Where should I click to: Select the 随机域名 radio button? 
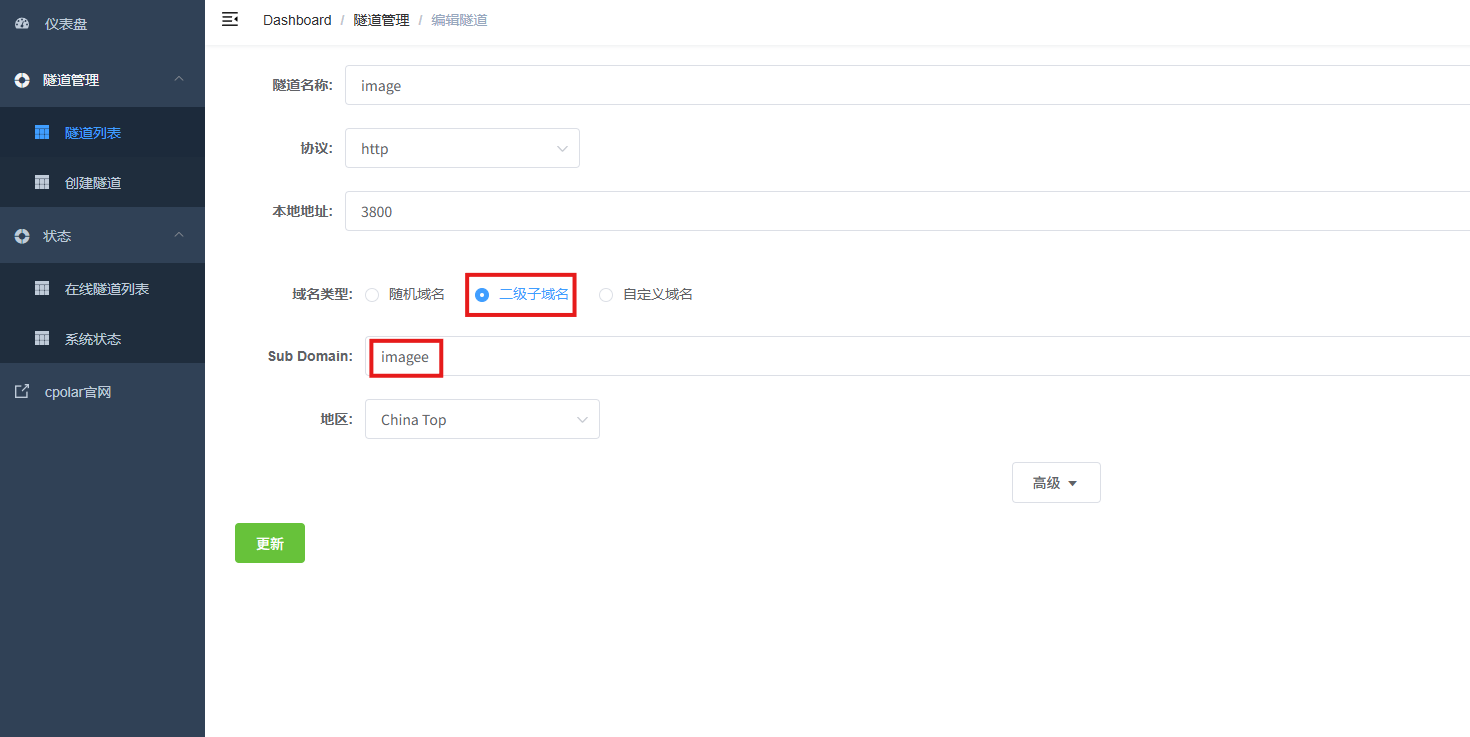click(x=372, y=295)
